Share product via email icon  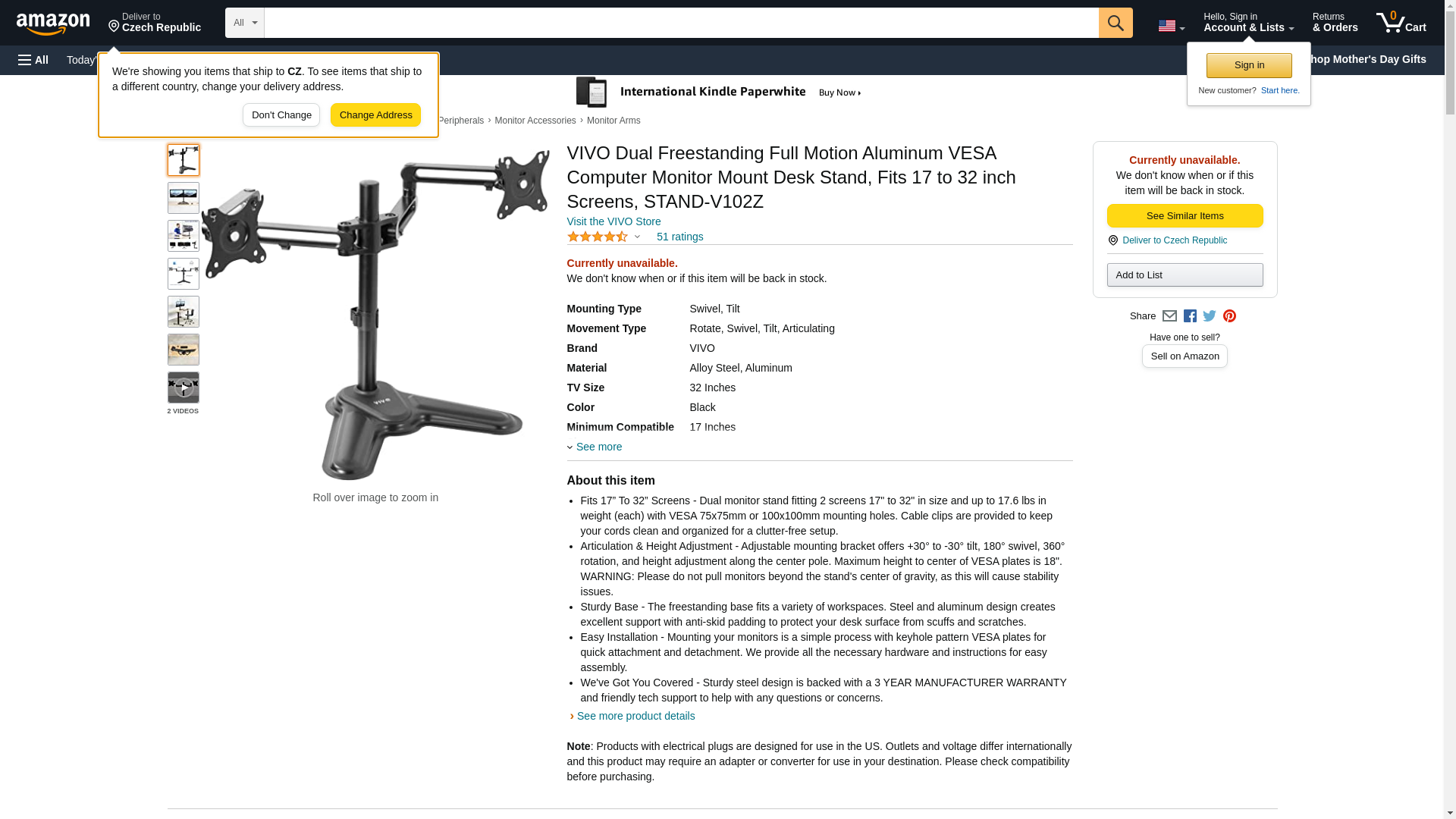[x=1169, y=316]
